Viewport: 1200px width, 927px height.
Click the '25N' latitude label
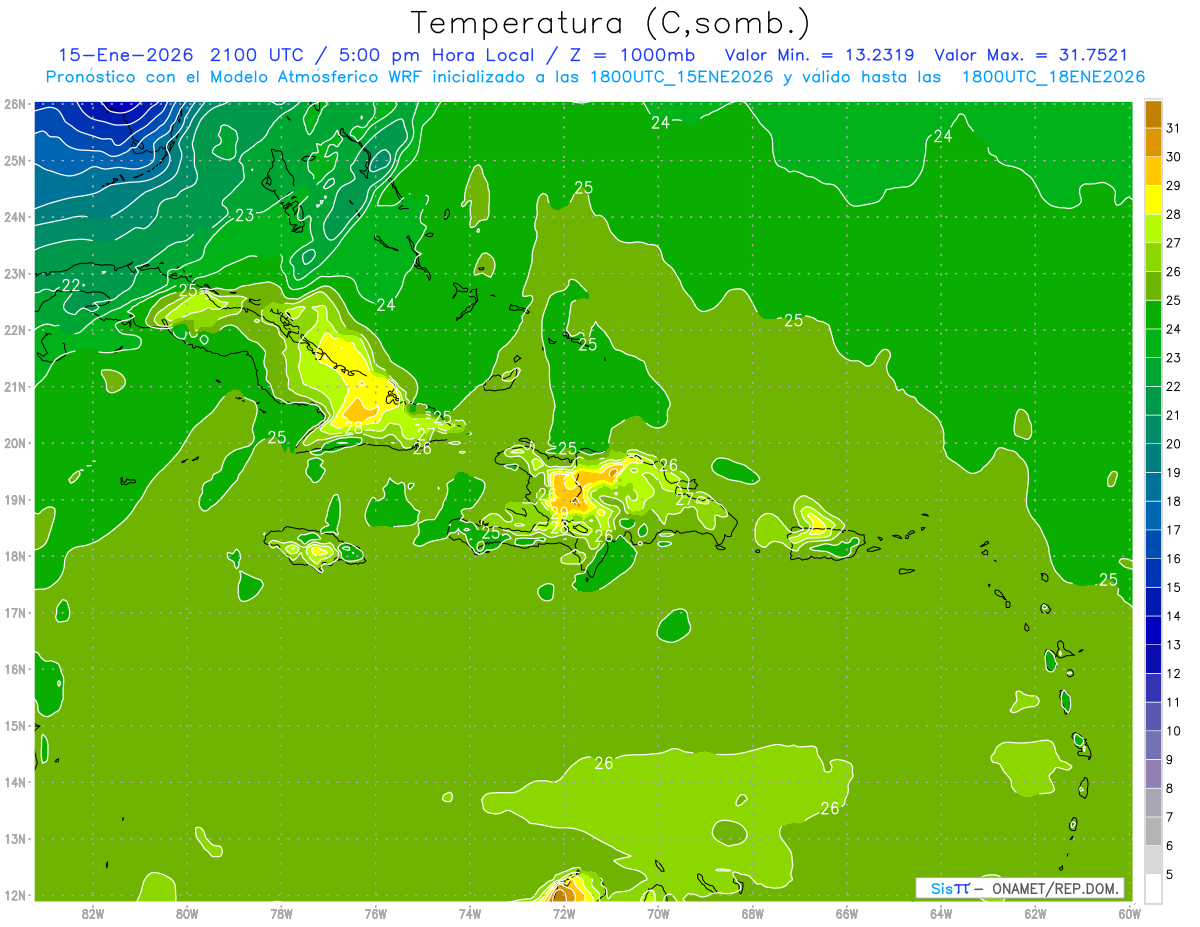14,161
